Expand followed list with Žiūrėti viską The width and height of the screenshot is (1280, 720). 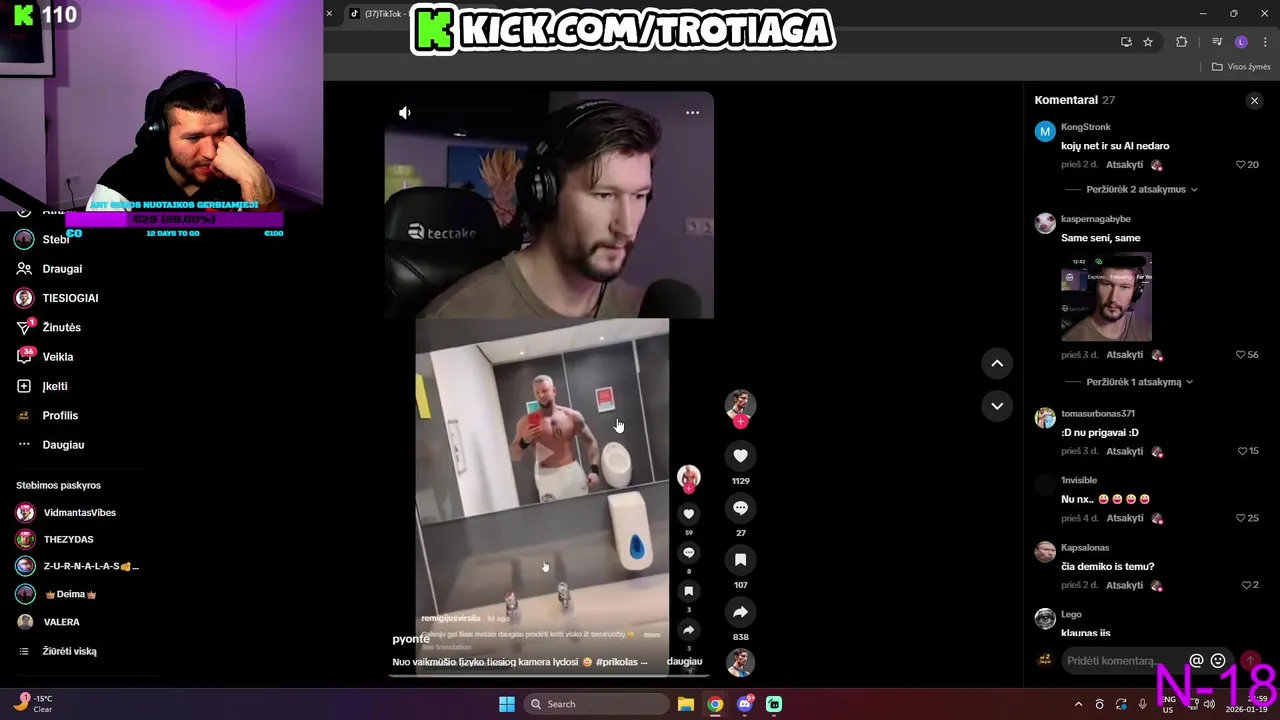(69, 652)
